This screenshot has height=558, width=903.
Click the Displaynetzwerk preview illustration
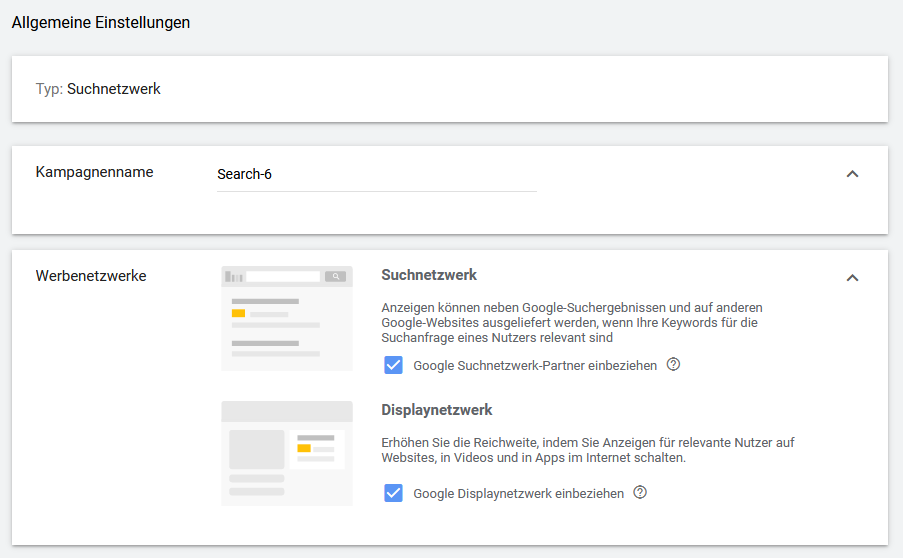tap(287, 453)
